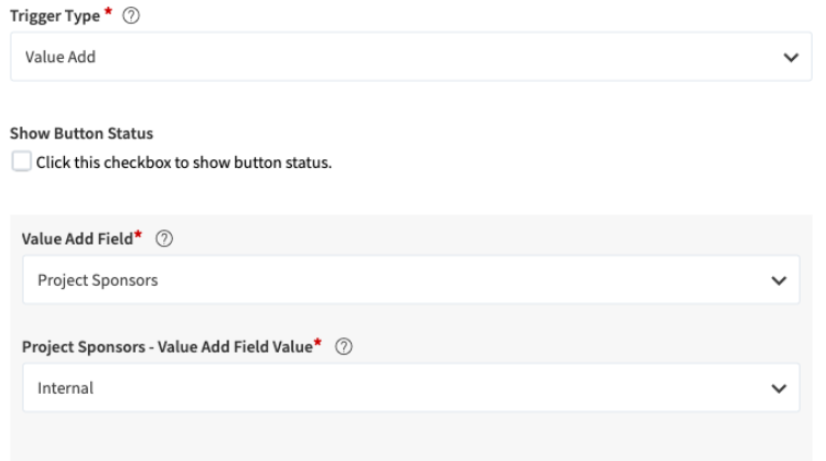The height and width of the screenshot is (461, 826).
Task: Expand the Project Sponsors value dropdown set to Internal
Action: [410, 389]
